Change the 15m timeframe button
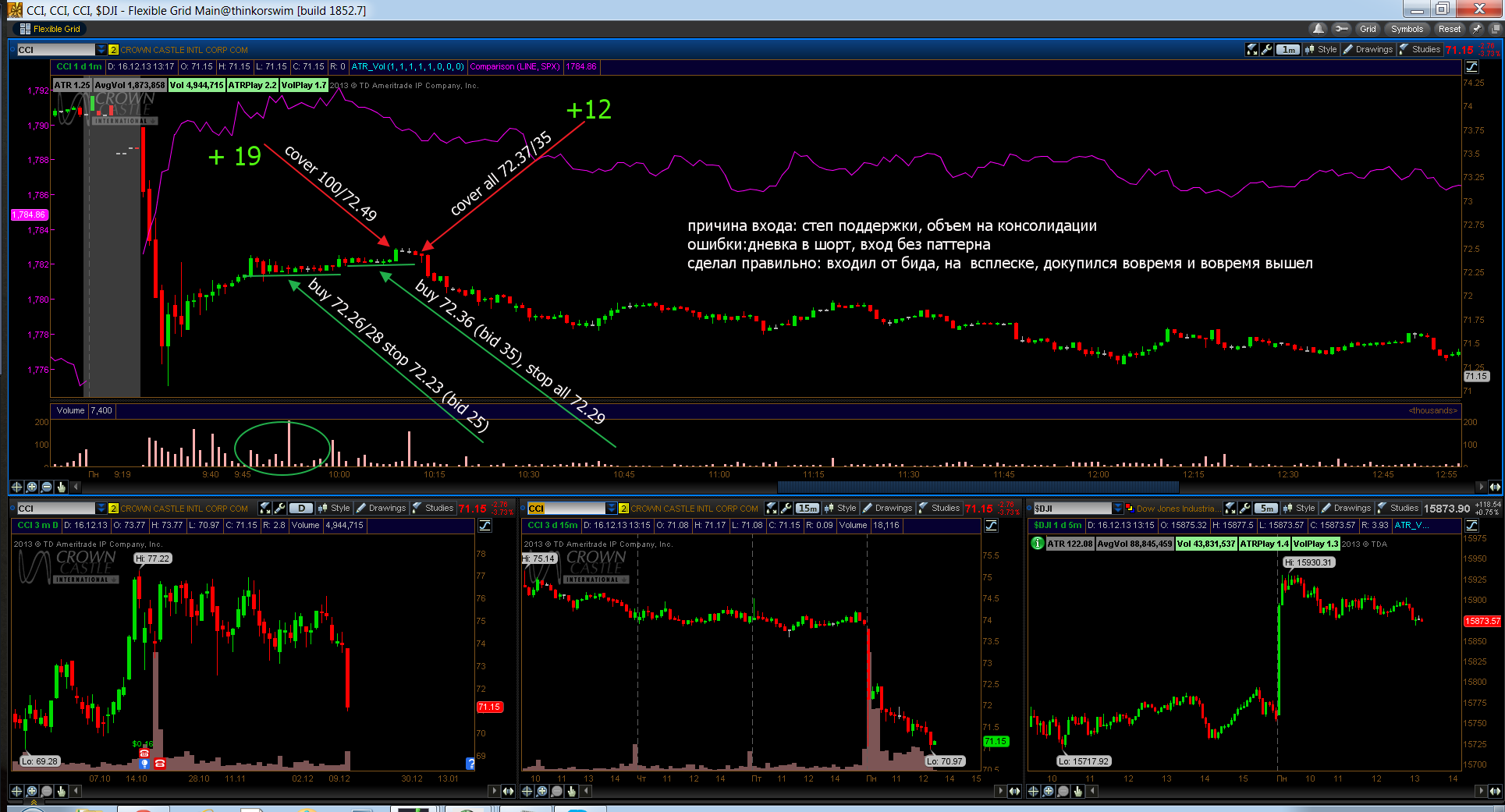This screenshot has width=1505, height=812. tap(808, 508)
